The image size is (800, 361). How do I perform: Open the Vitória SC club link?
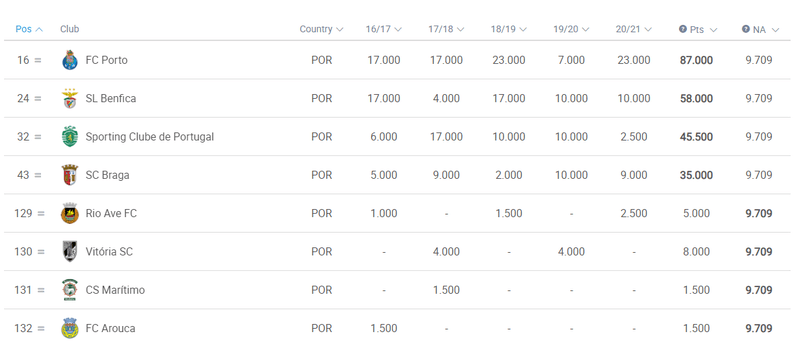click(x=109, y=251)
